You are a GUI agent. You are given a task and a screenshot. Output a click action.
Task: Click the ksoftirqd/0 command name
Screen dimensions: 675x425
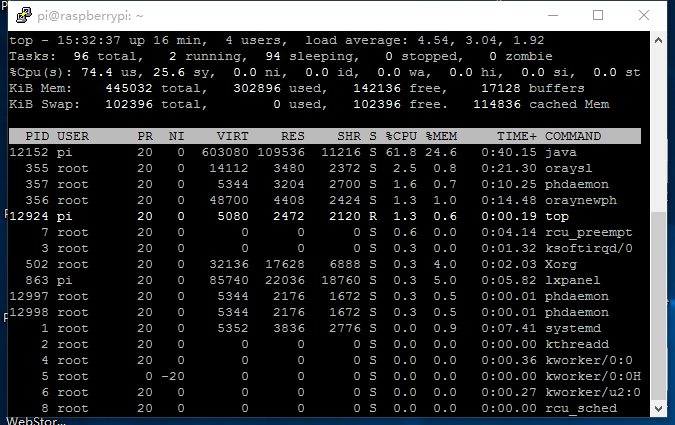pos(588,248)
